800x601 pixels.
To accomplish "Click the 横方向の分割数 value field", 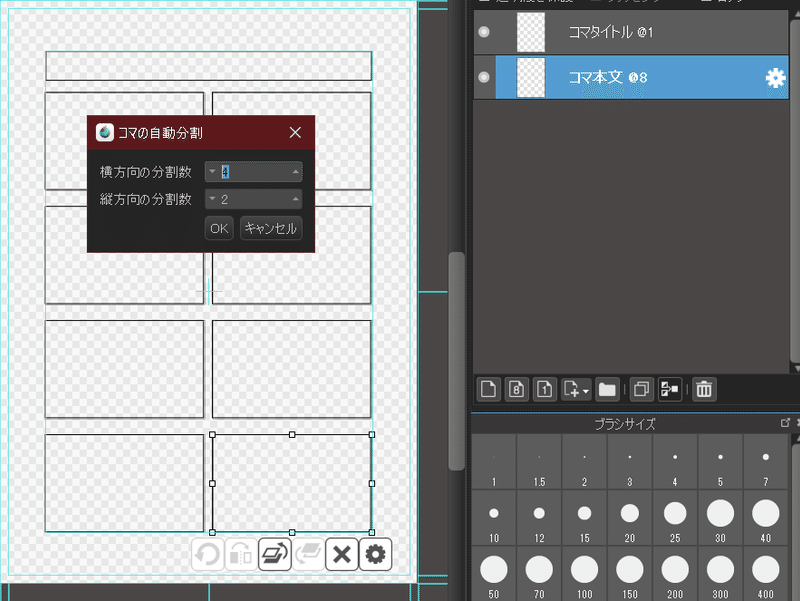I will (x=254, y=172).
